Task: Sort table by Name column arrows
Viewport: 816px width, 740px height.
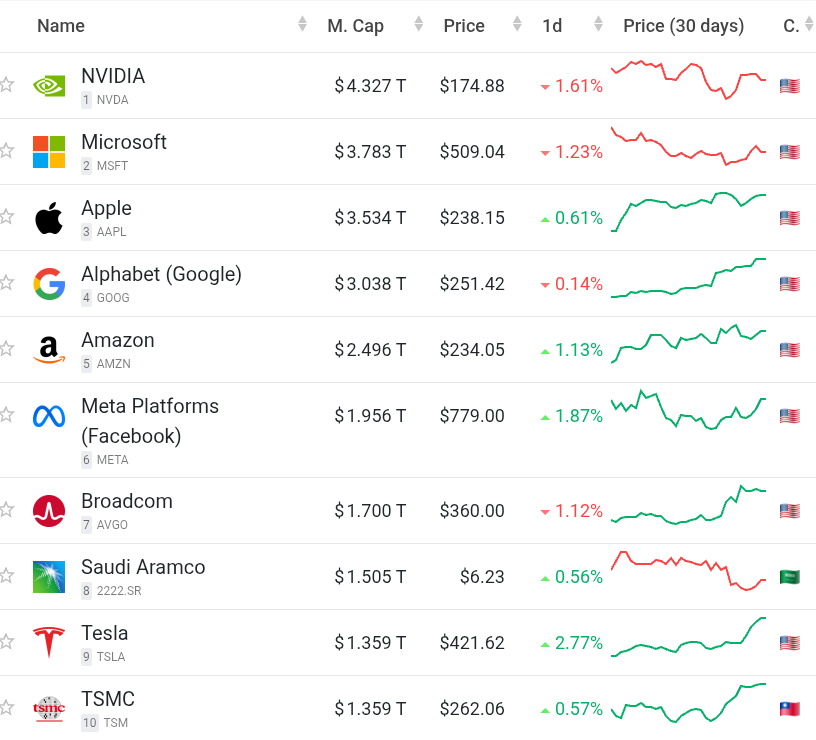Action: [x=303, y=25]
